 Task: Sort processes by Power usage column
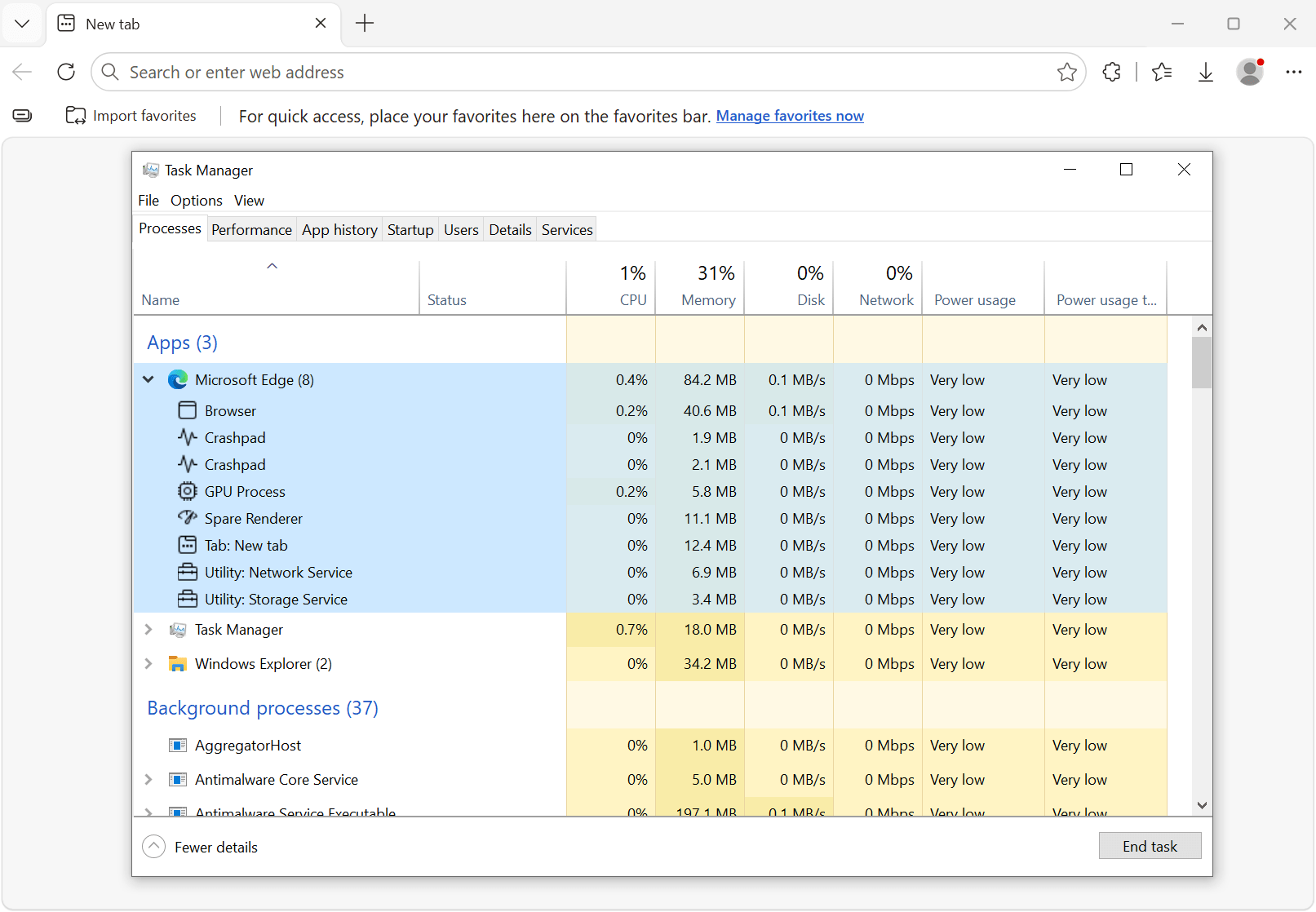pos(983,287)
